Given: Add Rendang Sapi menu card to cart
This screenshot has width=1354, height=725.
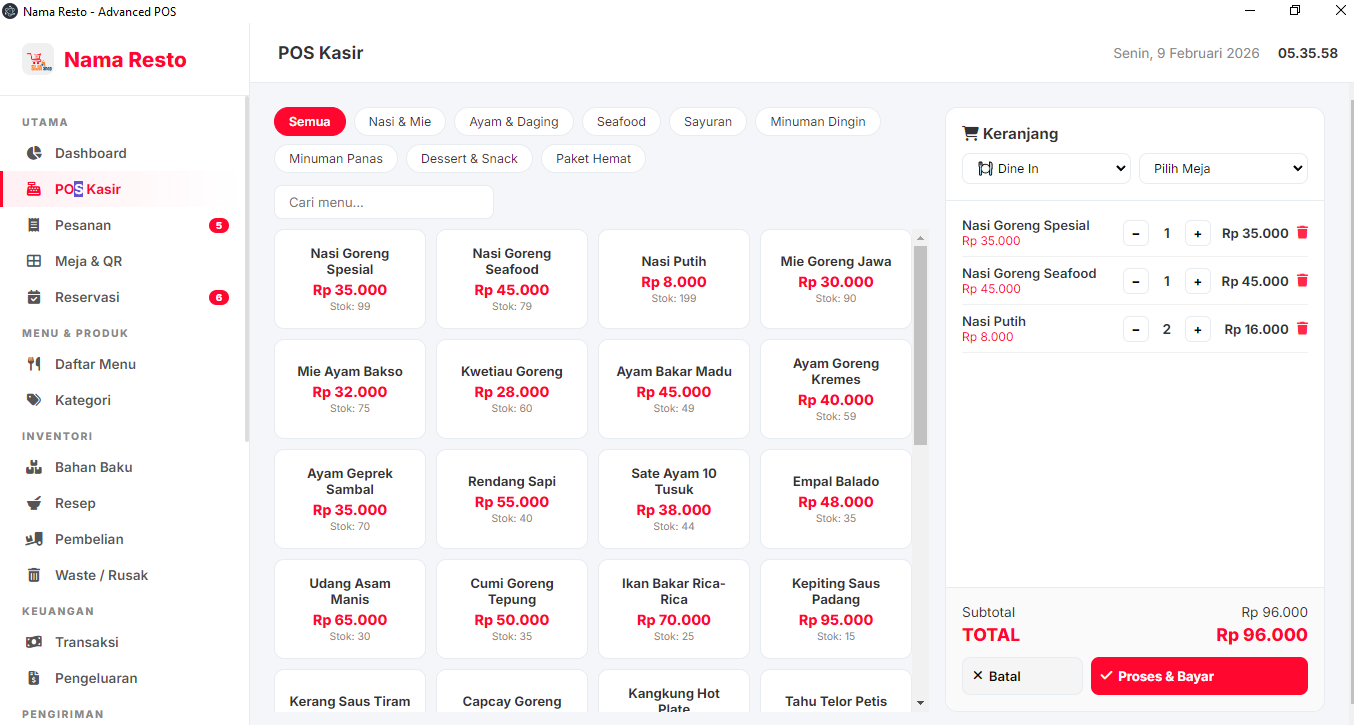Looking at the screenshot, I should point(512,499).
